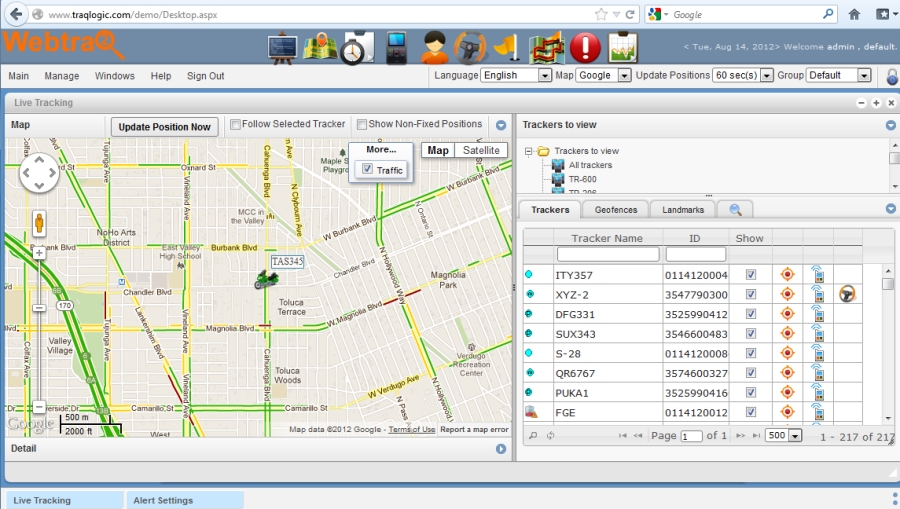Open the Update Positions interval dropdown
The image size is (900, 509).
[743, 75]
